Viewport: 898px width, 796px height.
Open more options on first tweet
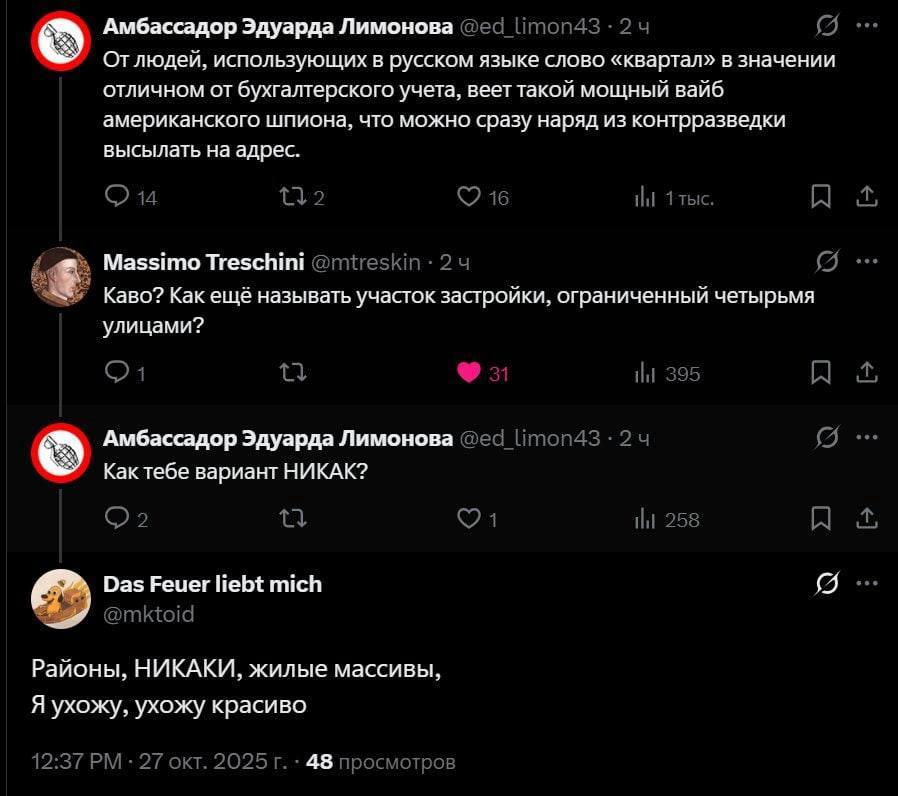868,26
